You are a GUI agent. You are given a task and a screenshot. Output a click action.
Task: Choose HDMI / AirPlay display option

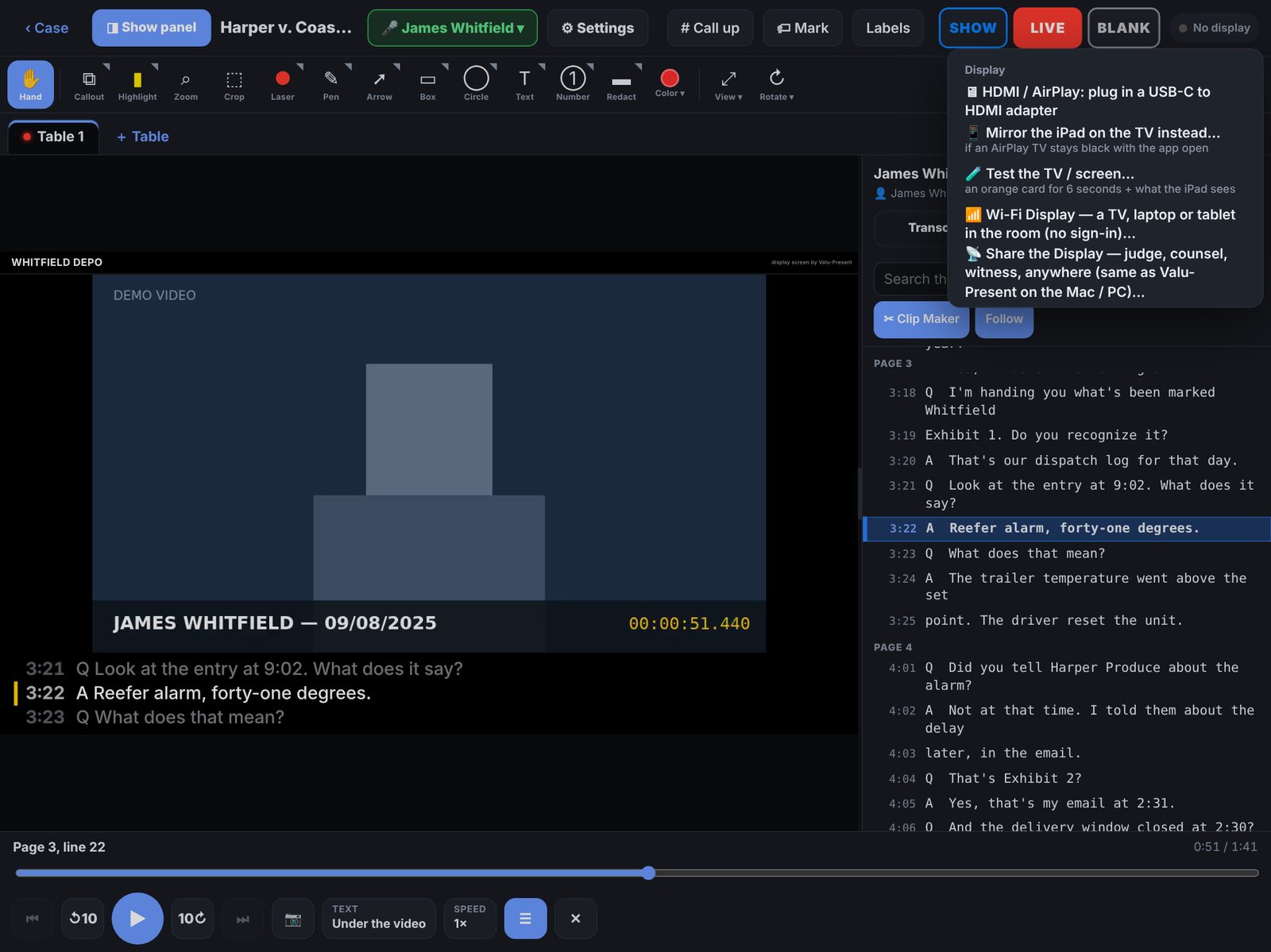pyautogui.click(x=1104, y=101)
